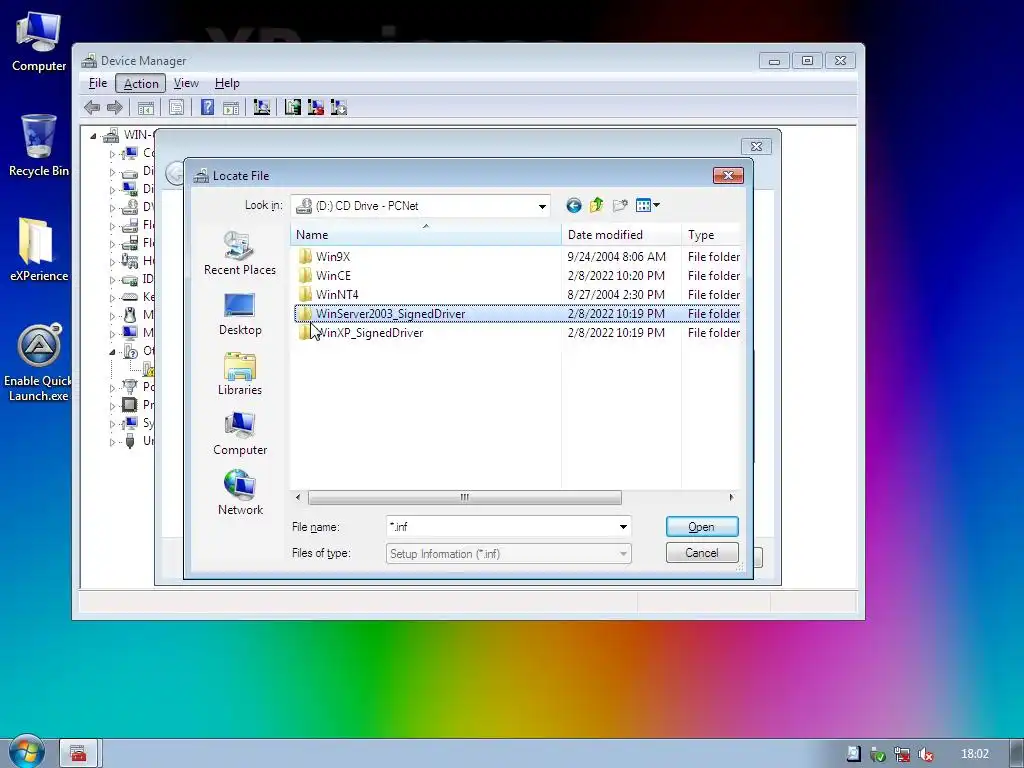Sort files by the Type column header
This screenshot has width=1024, height=768.
coord(711,234)
